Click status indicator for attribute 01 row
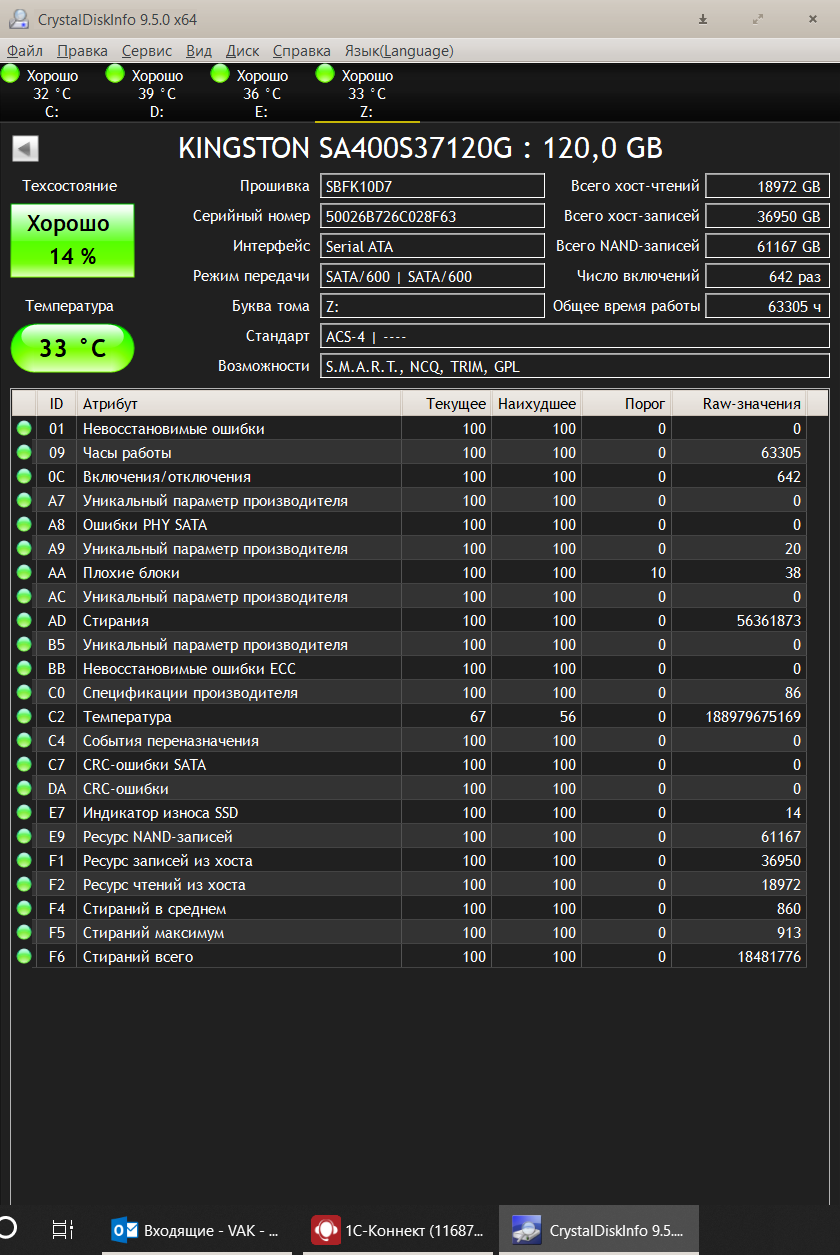Viewport: 840px width, 1260px height. click(x=24, y=429)
